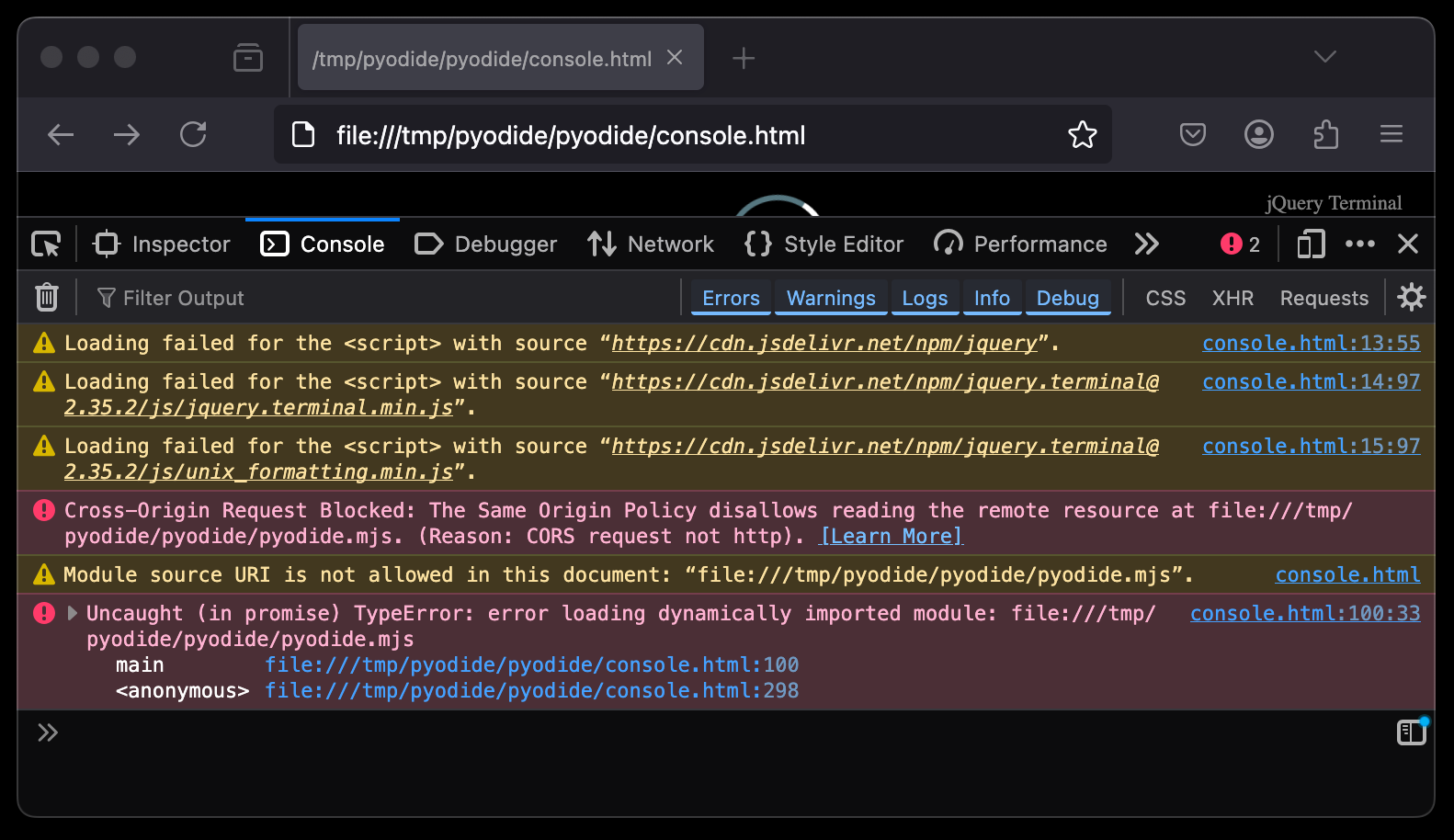Open the Network panel
1454x840 pixels.
pyautogui.click(x=651, y=244)
